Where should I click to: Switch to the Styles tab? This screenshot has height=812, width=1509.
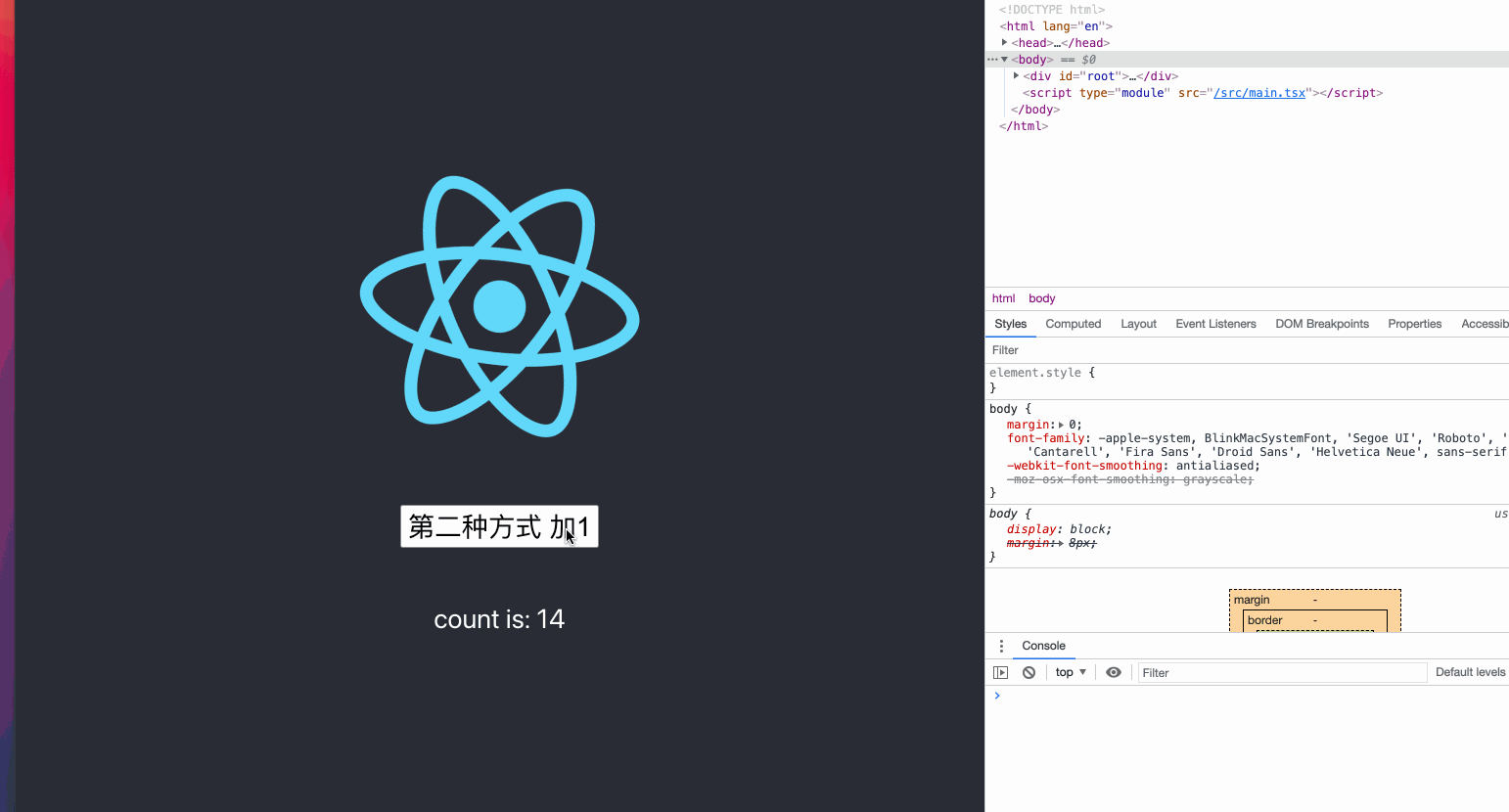(x=1010, y=324)
